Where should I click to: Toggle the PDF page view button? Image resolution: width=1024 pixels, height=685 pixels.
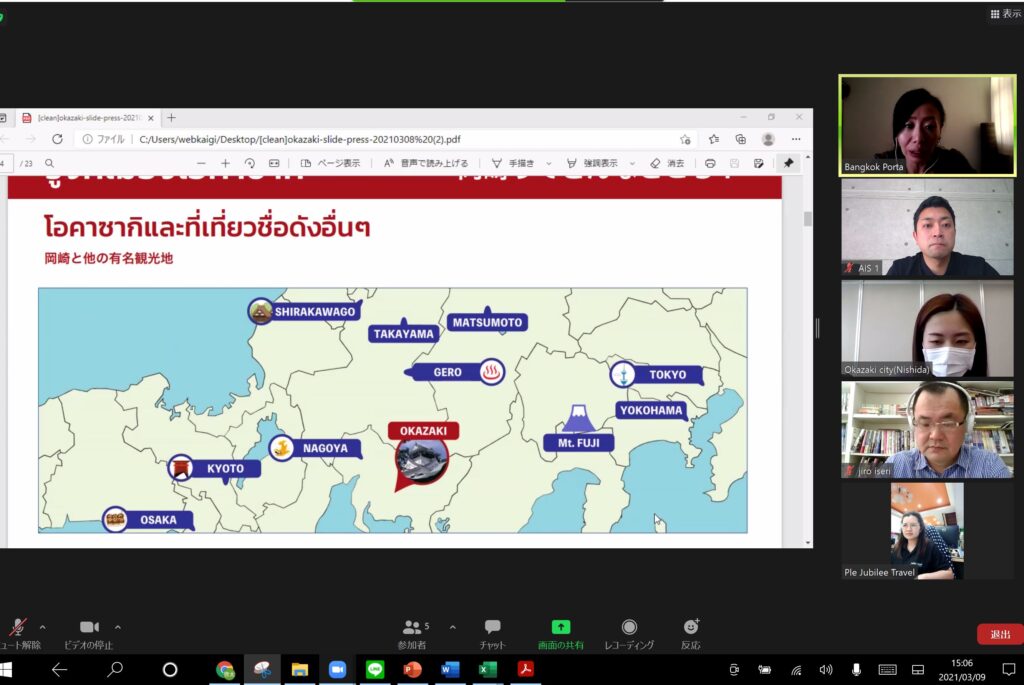pos(329,163)
